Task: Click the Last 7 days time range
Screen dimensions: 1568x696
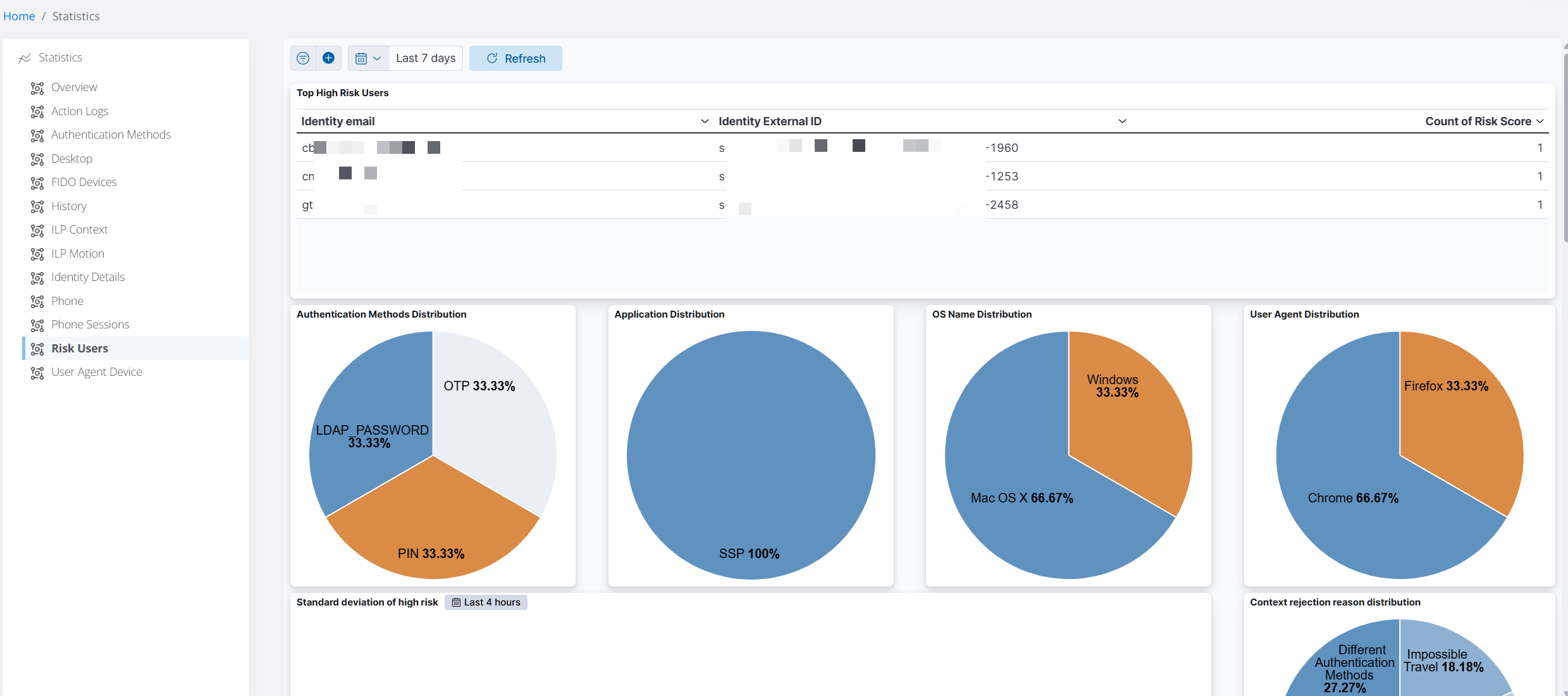Action: [x=426, y=58]
